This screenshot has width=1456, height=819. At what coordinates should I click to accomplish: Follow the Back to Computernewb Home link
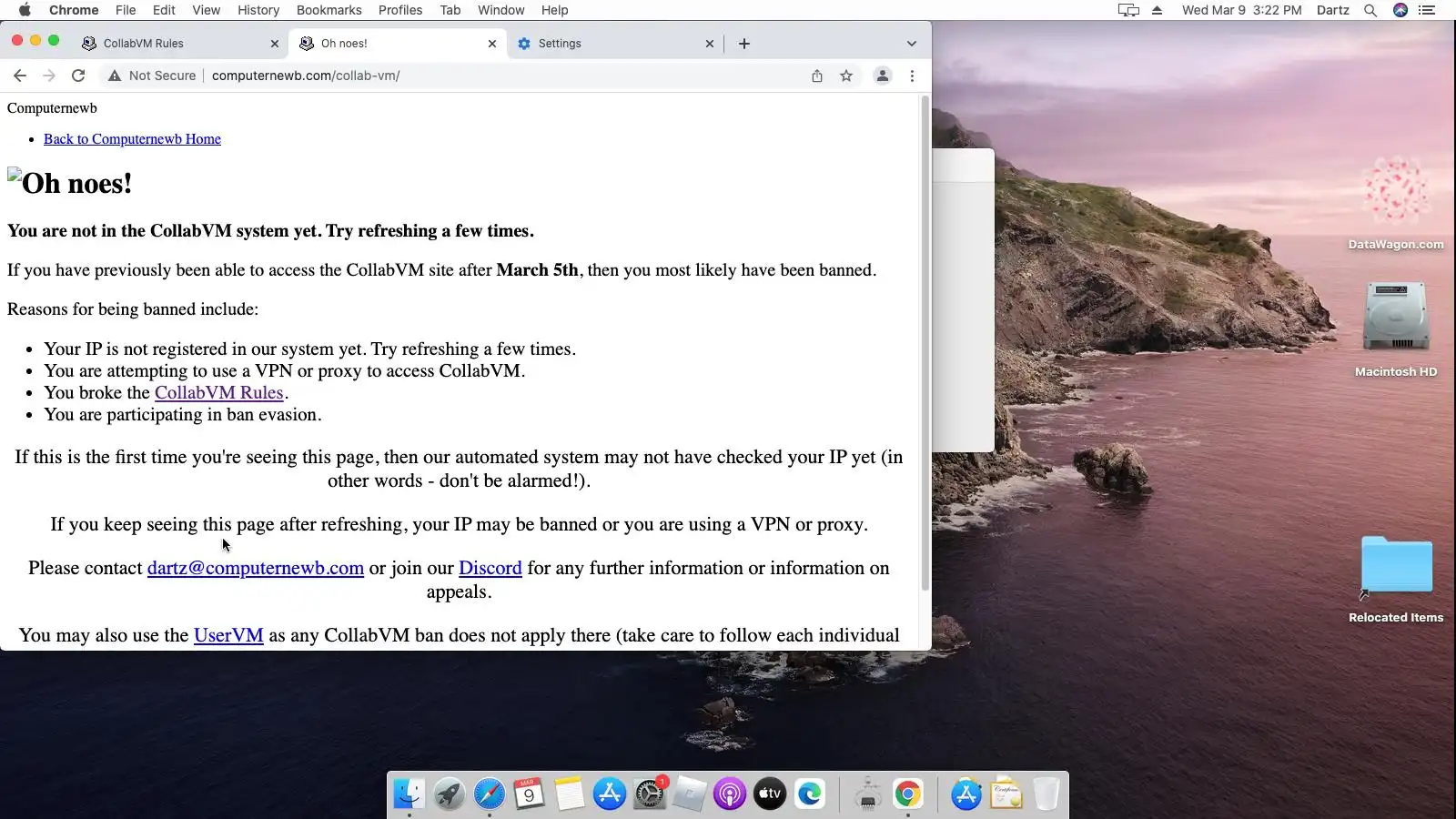133,139
